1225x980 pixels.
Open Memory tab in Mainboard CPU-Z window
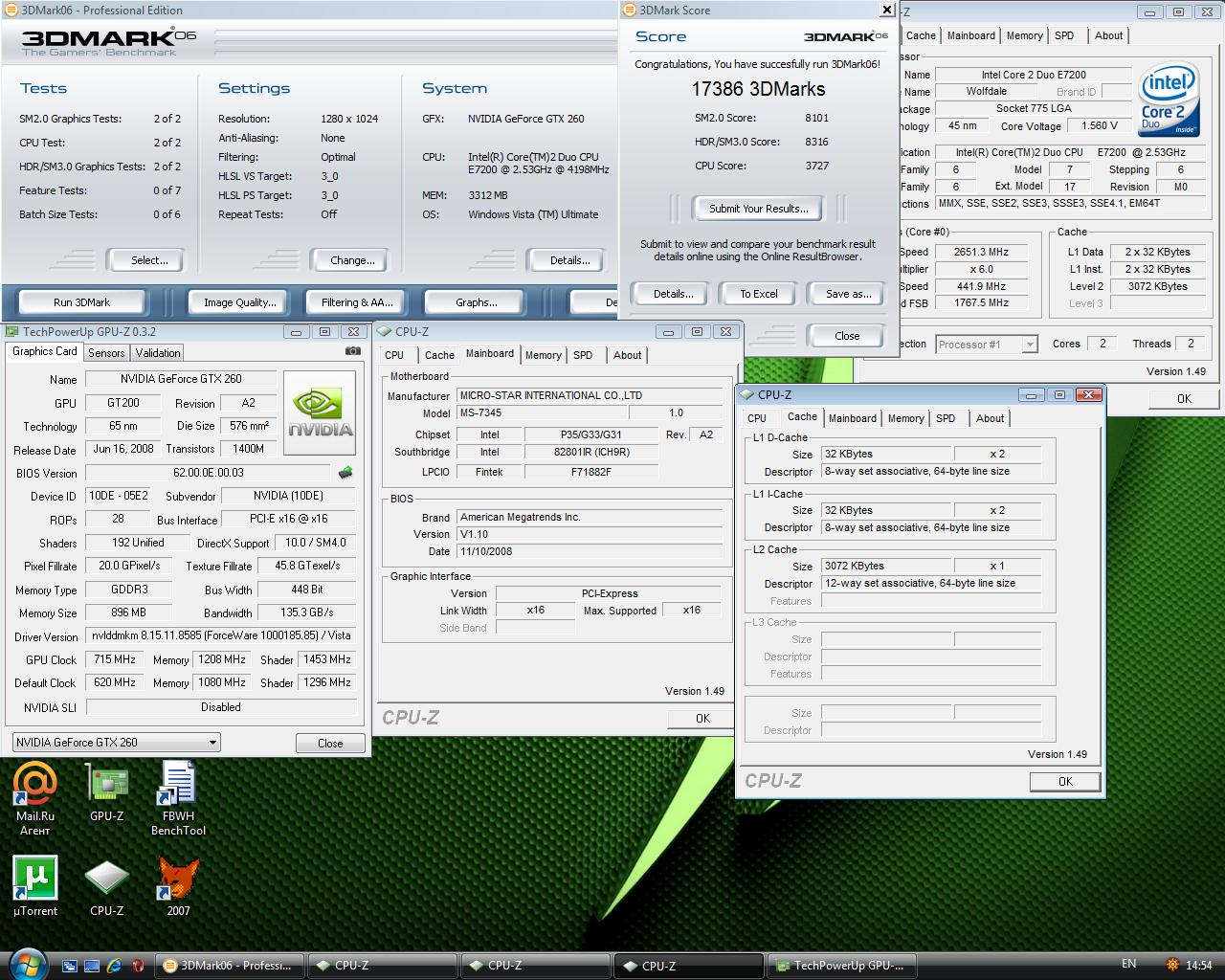click(543, 355)
